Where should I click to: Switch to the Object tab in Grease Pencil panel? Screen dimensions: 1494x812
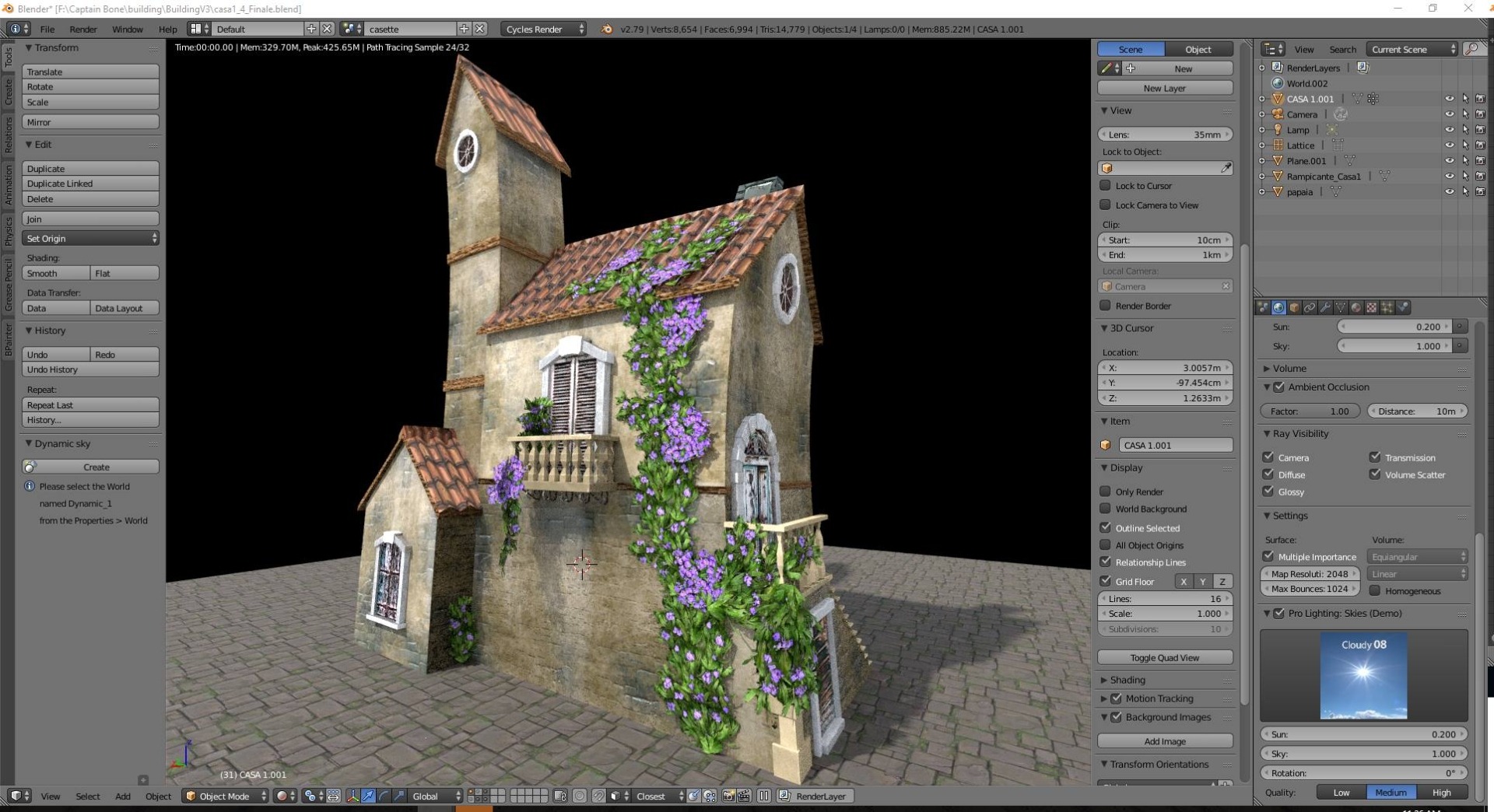[x=1198, y=49]
